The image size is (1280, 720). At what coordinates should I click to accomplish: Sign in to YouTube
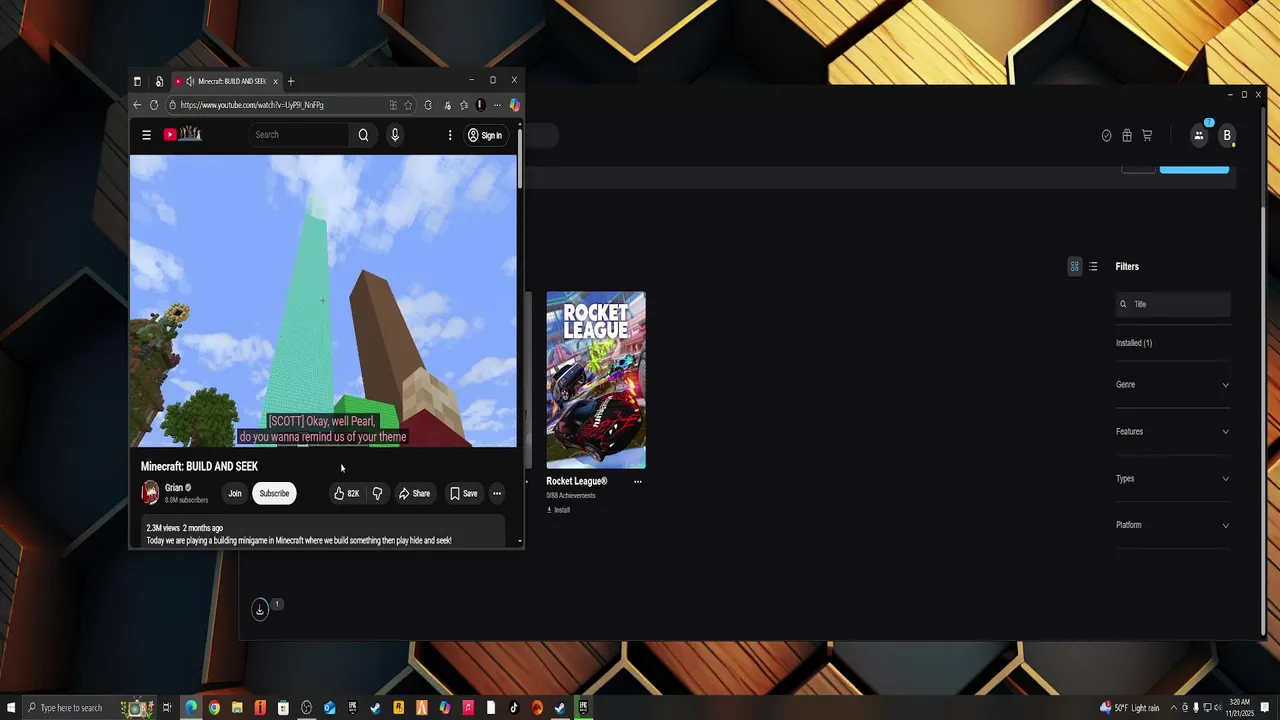[x=485, y=135]
